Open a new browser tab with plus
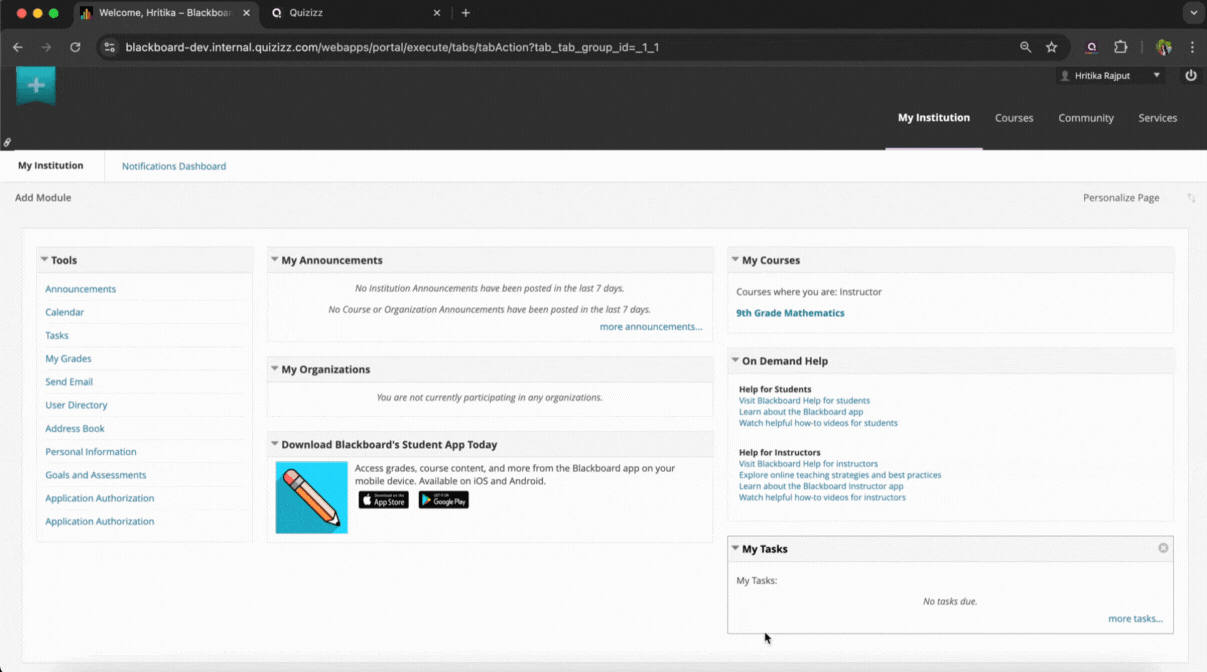 (x=465, y=13)
